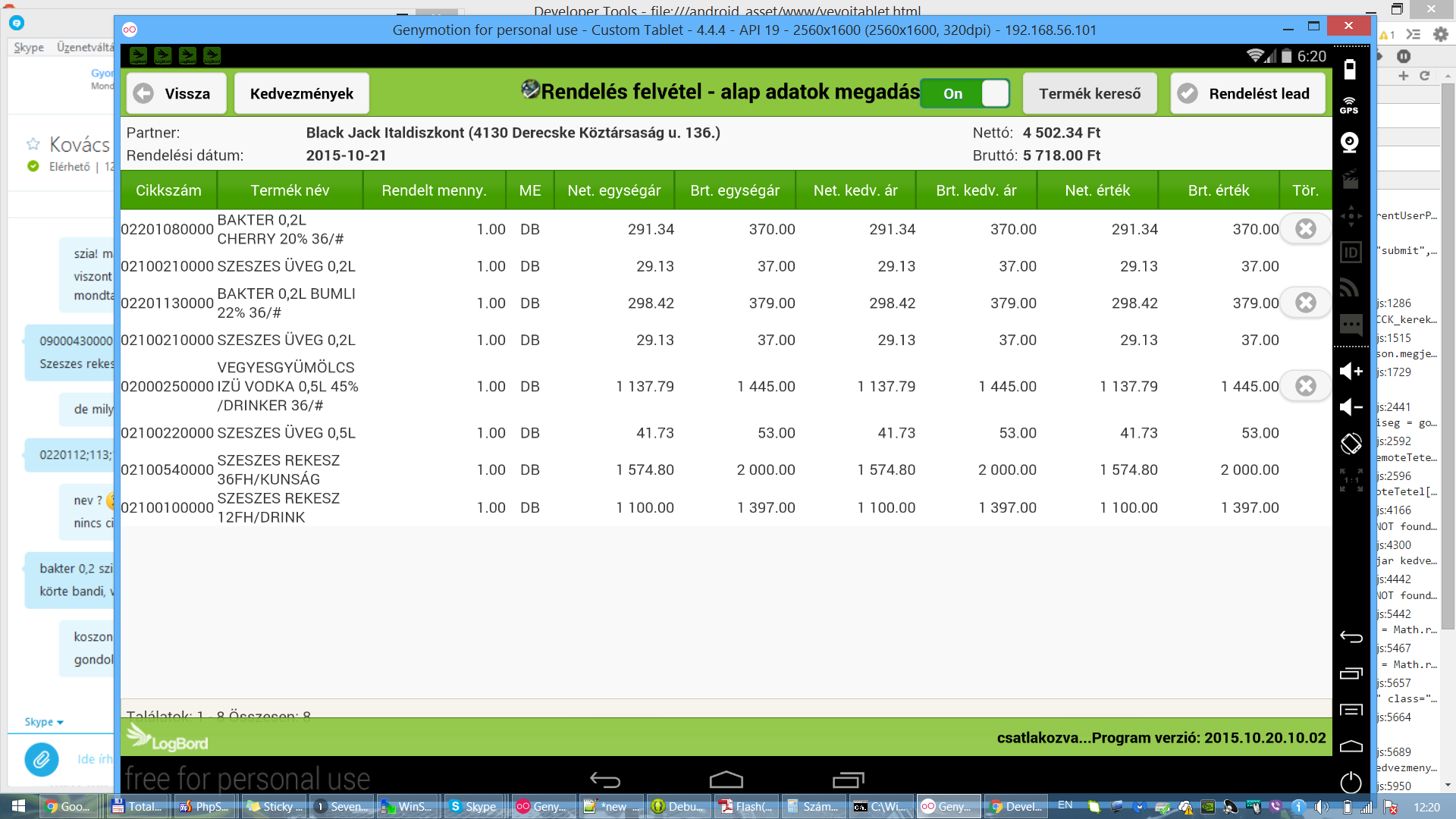Image resolution: width=1456 pixels, height=819 pixels.
Task: Sort by Termék név column header
Action: click(290, 190)
